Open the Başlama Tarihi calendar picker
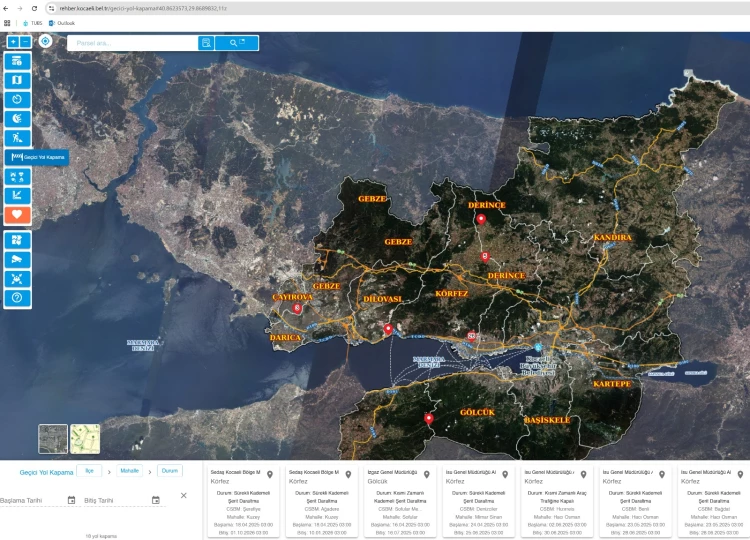 (x=71, y=500)
